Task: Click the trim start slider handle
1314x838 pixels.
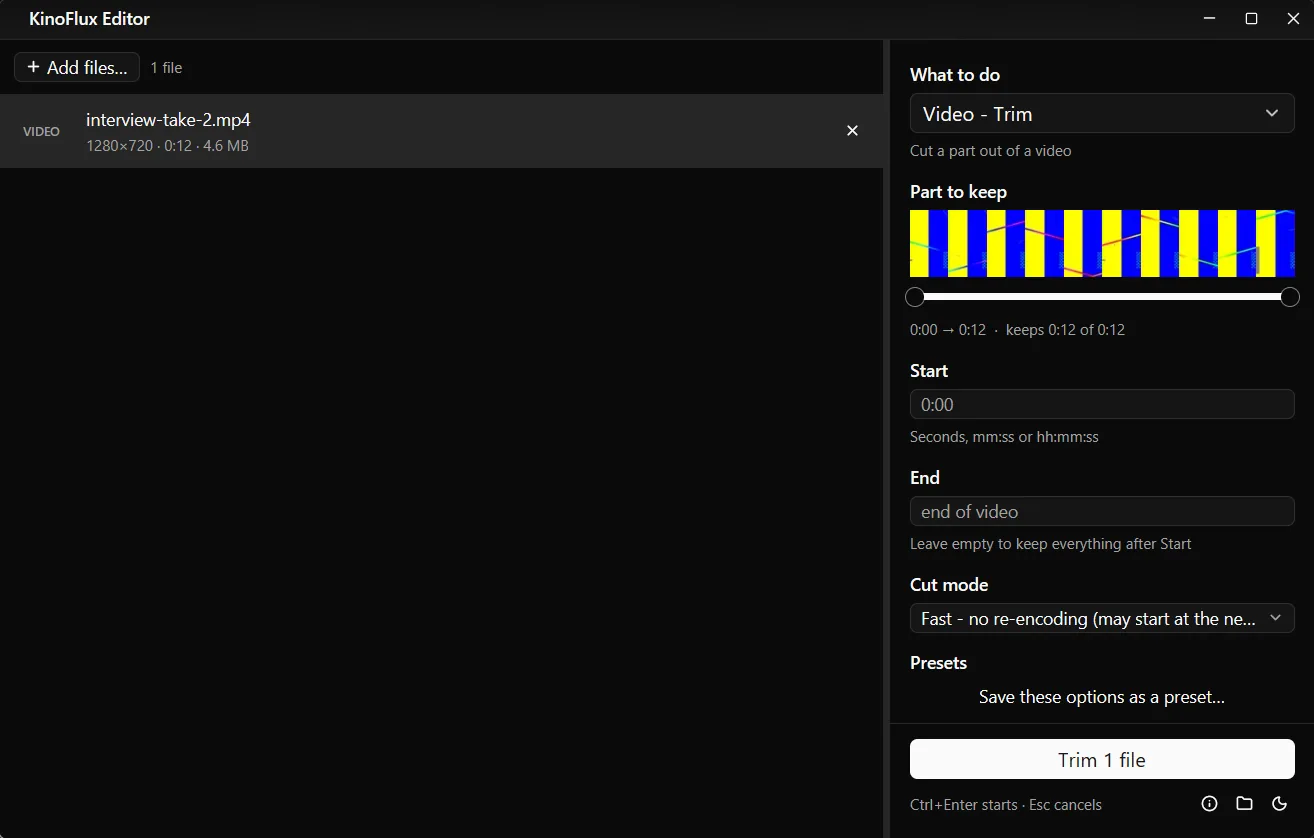Action: point(915,297)
